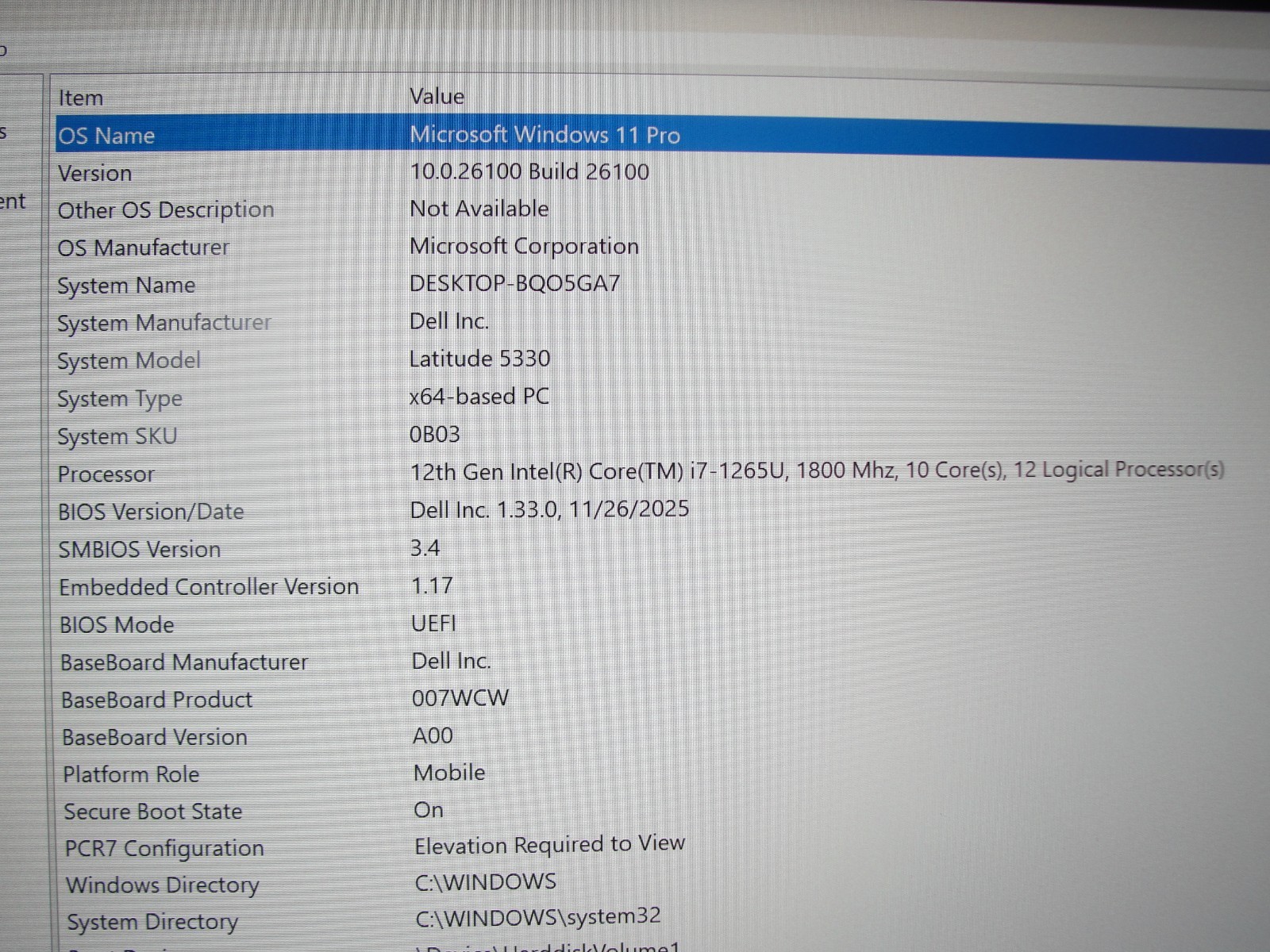Viewport: 1270px width, 952px height.
Task: Click the 12th Gen Intel Core processor value
Action: [x=817, y=470]
